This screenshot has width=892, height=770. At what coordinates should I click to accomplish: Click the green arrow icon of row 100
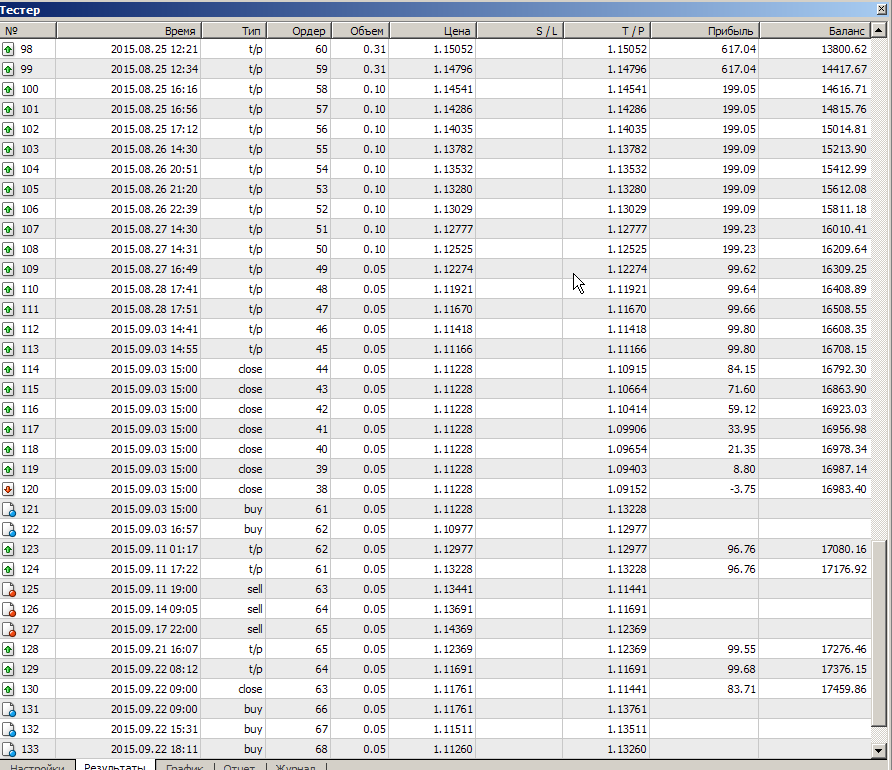[x=8, y=89]
